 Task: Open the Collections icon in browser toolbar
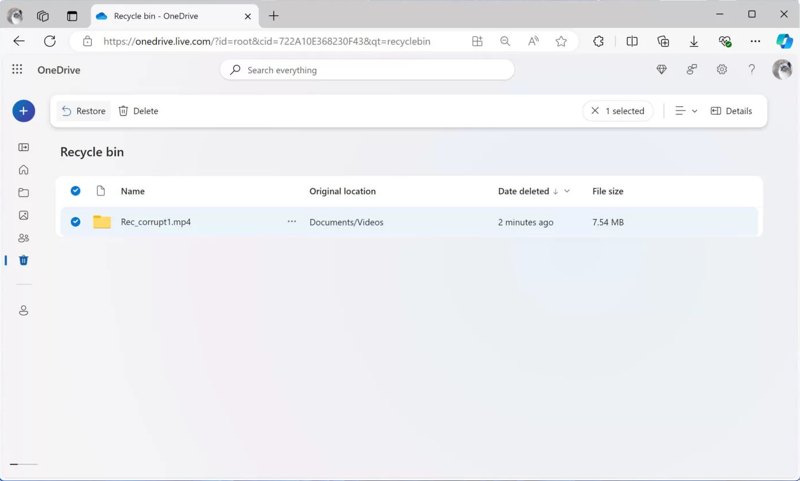click(x=663, y=41)
